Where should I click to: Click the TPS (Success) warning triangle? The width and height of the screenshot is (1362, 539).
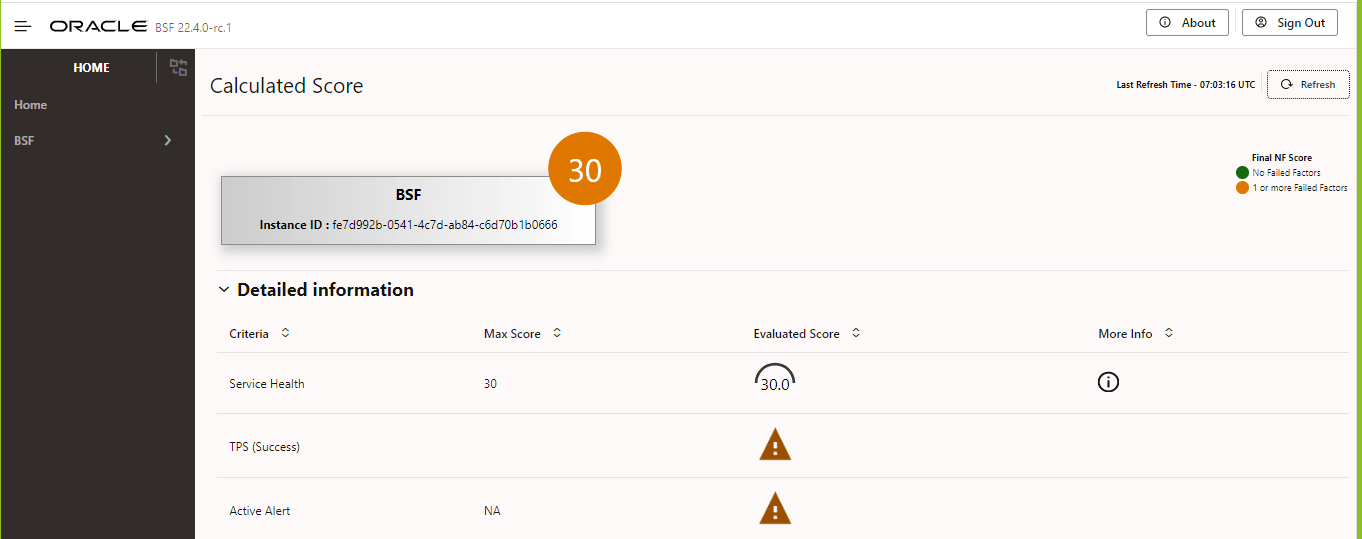point(775,445)
